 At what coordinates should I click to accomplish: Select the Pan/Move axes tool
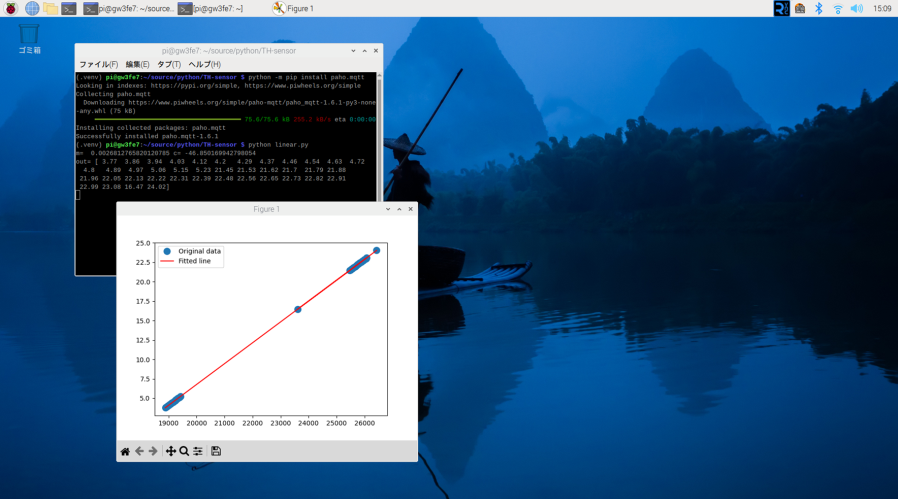point(170,452)
